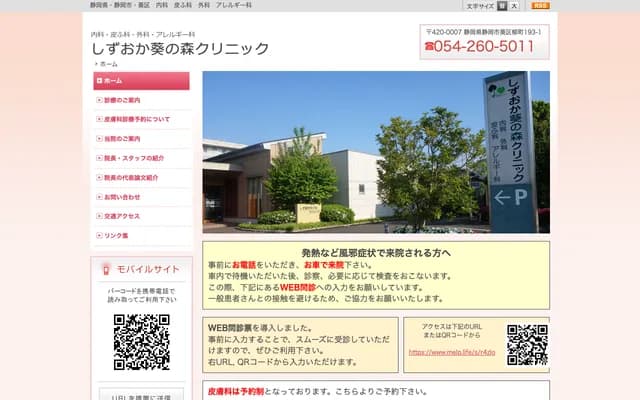Click the WEB問診 QR code image
The width and height of the screenshot is (640, 400).
tap(526, 344)
